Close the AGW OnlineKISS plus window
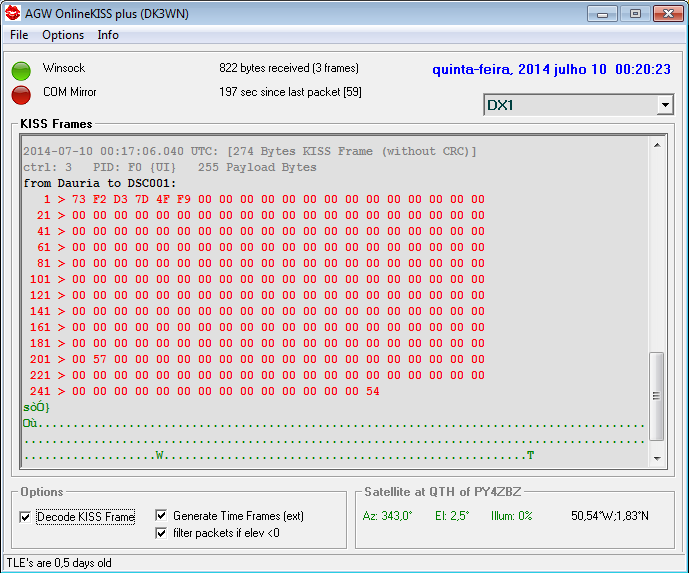 [x=667, y=13]
